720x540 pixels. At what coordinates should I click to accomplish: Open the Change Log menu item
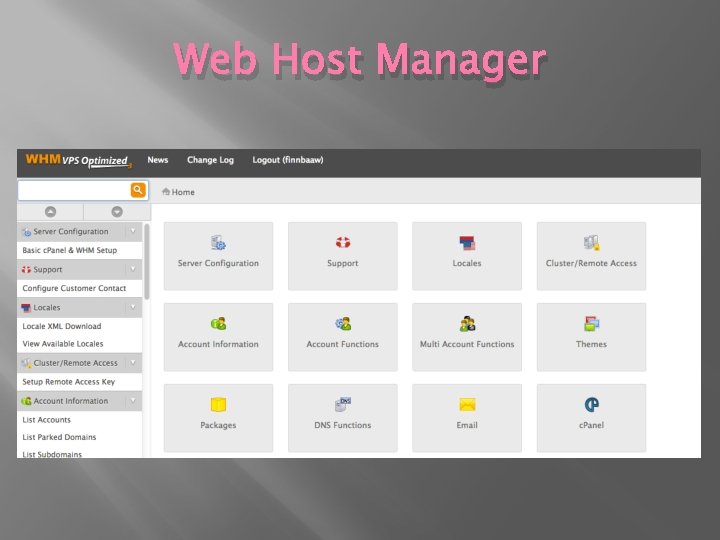(x=210, y=160)
